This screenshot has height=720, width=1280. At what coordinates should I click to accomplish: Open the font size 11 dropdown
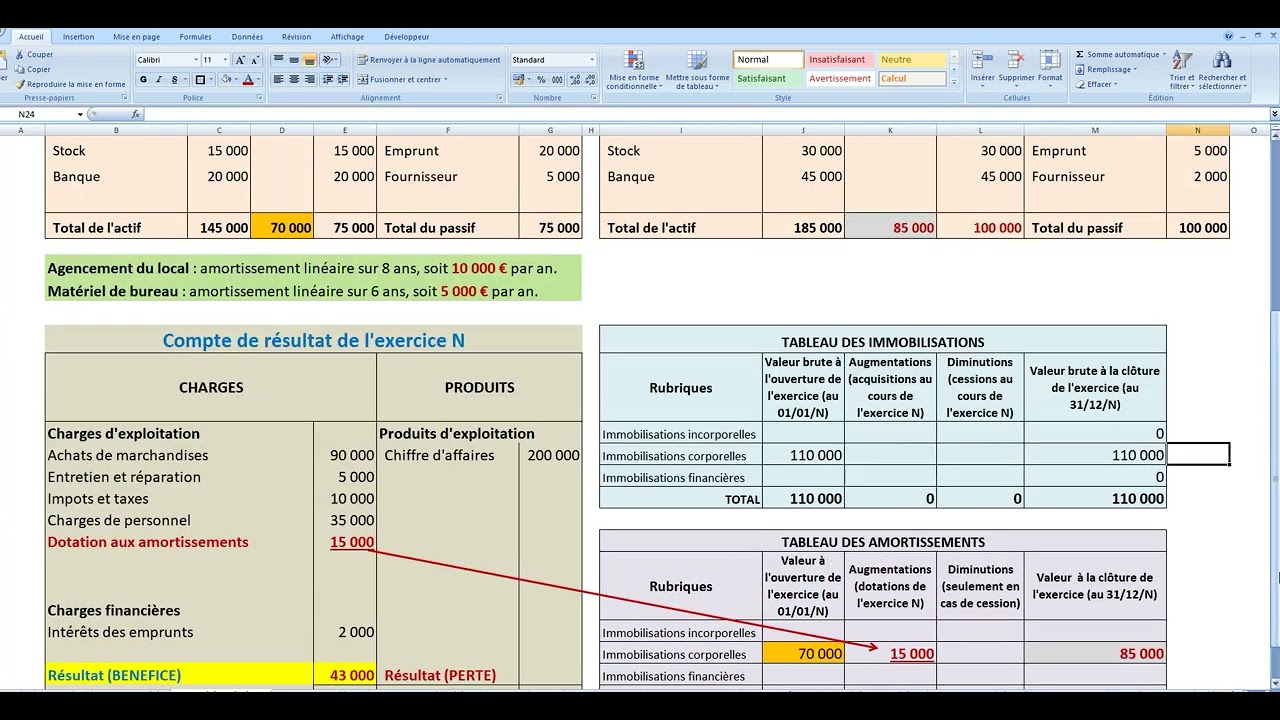pyautogui.click(x=226, y=60)
